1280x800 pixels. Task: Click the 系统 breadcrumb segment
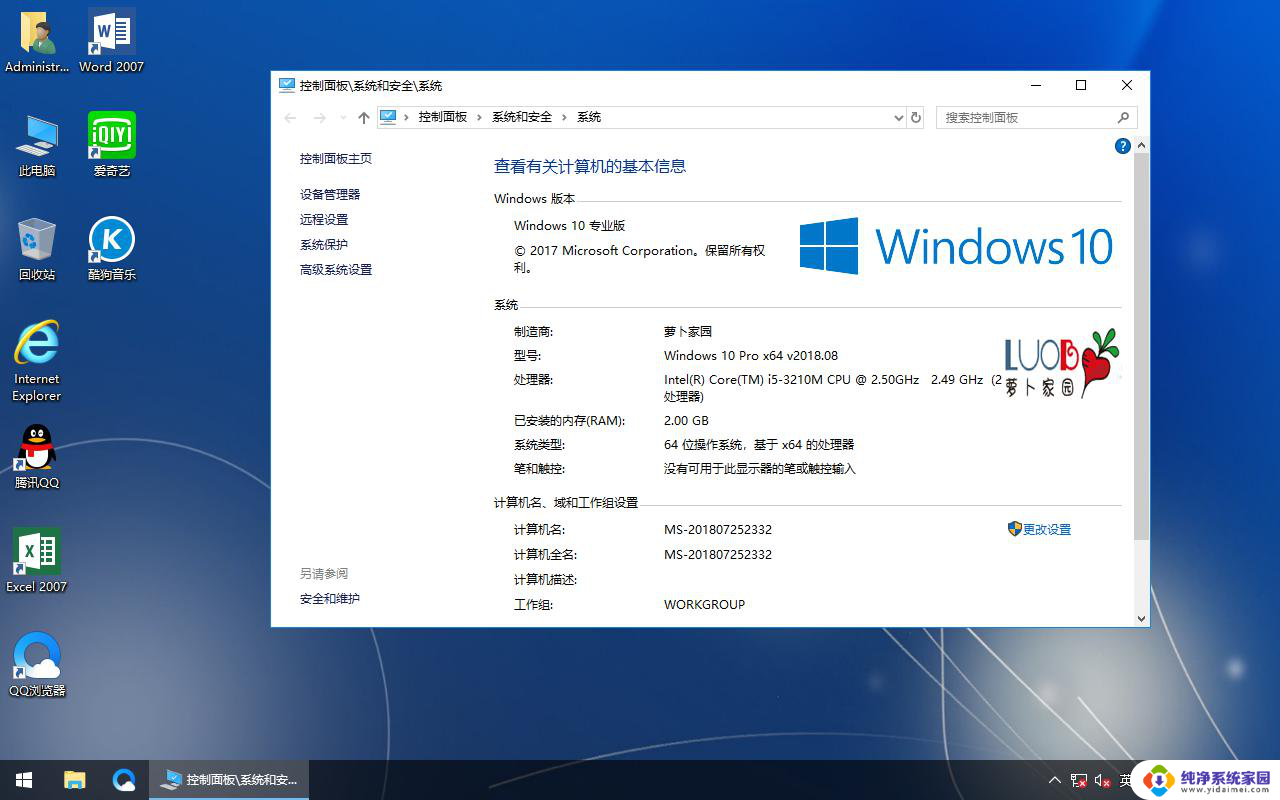coord(589,117)
